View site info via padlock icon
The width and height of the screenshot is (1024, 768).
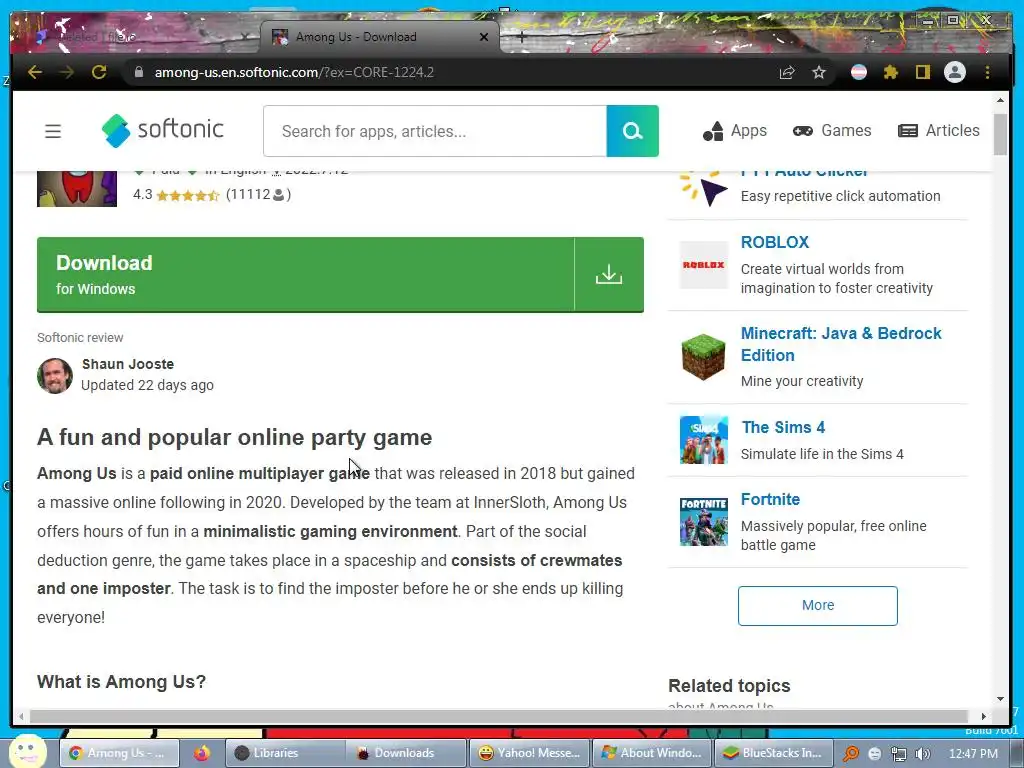(x=138, y=72)
